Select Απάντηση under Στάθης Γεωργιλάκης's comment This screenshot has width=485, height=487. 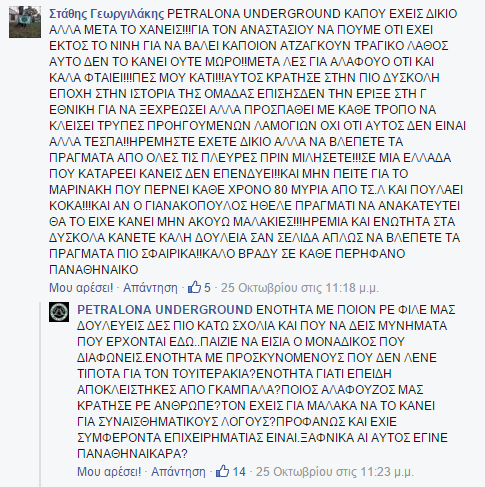tap(150, 287)
